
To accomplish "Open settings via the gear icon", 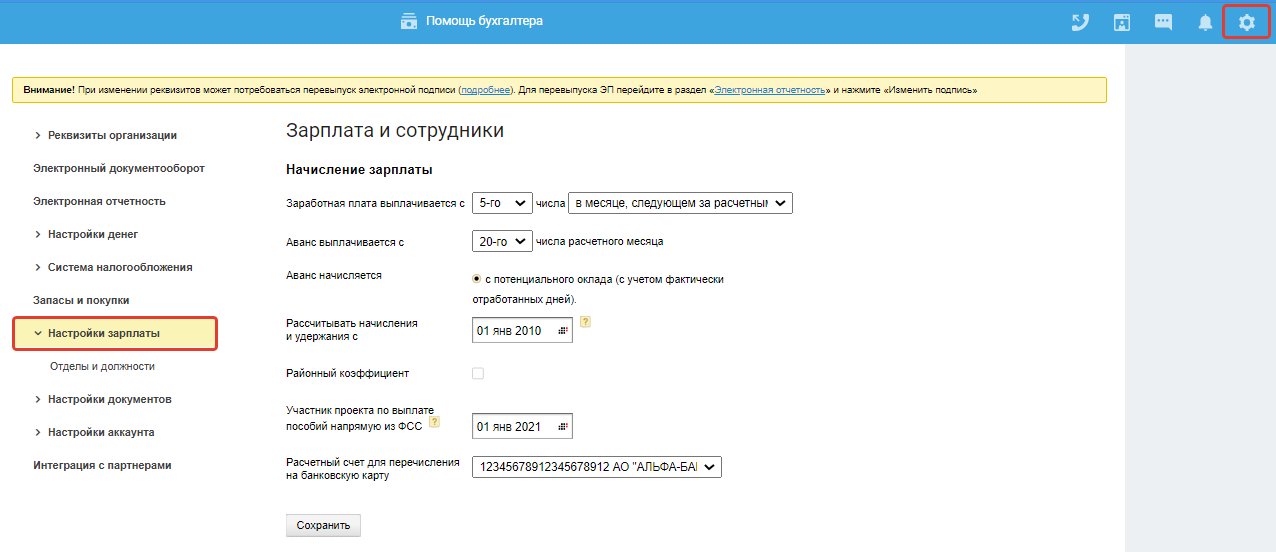I will [x=1246, y=22].
